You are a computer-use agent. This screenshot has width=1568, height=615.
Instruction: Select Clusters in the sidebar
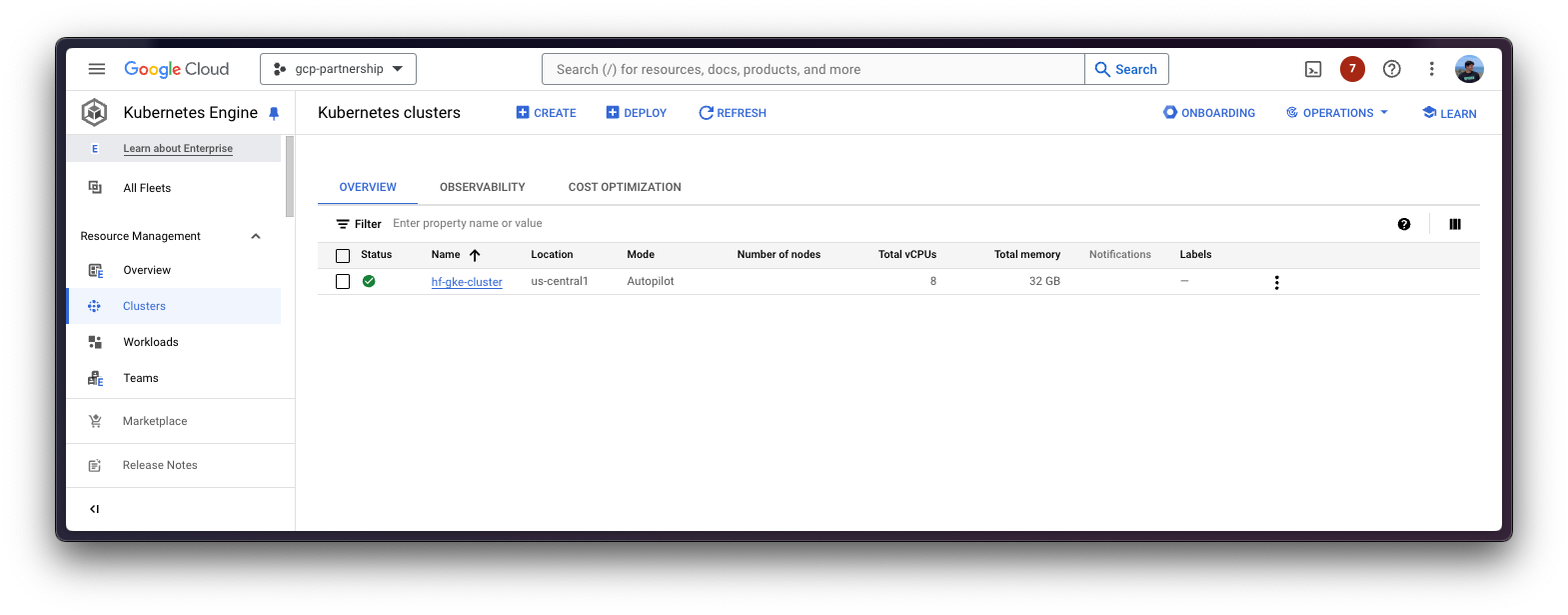coord(173,306)
